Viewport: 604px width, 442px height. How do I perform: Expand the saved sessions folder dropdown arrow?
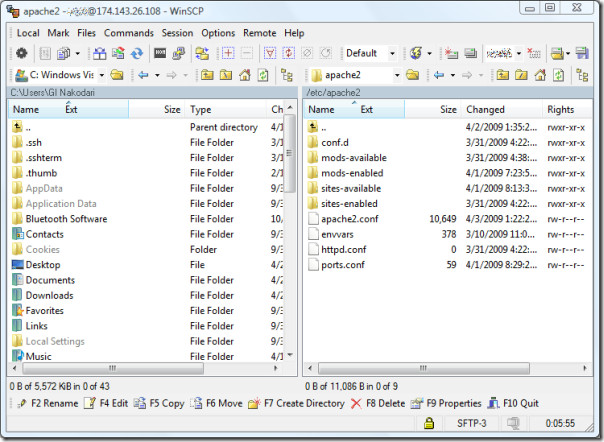pyautogui.click(x=568, y=53)
